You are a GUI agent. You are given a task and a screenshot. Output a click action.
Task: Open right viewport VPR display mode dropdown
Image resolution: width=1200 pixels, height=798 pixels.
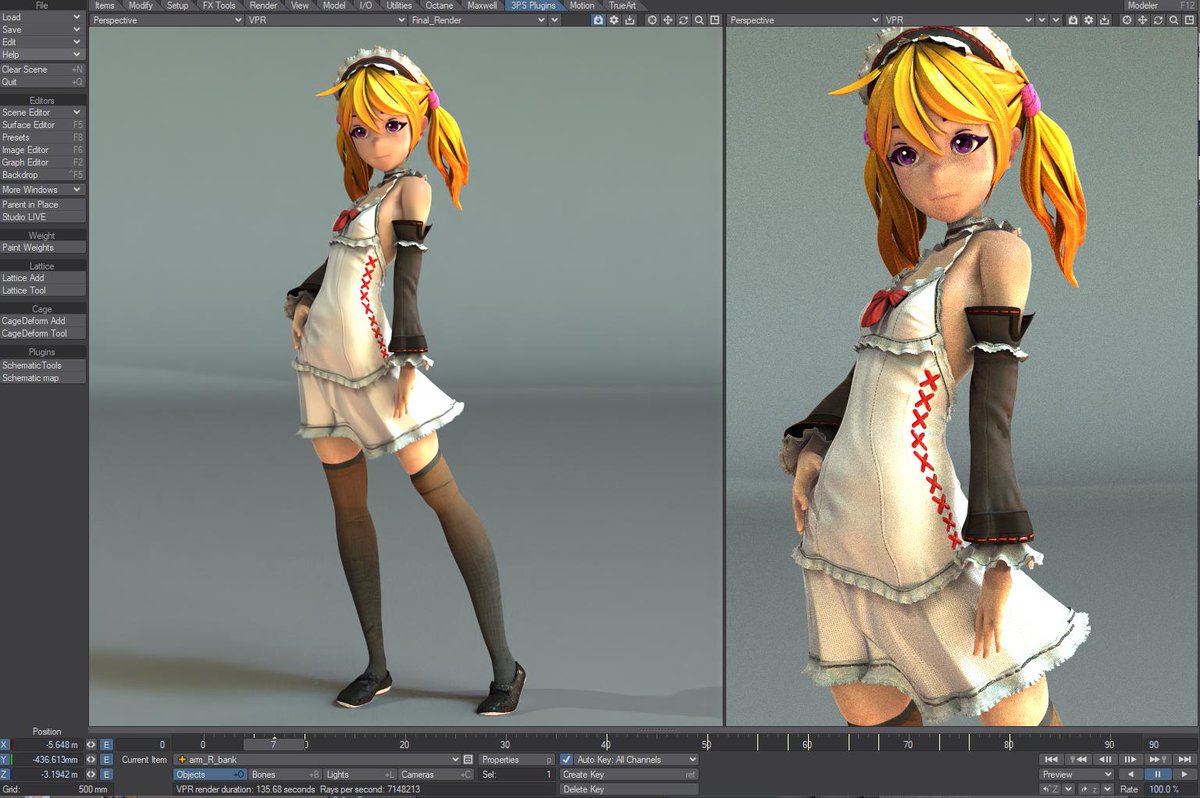point(959,19)
